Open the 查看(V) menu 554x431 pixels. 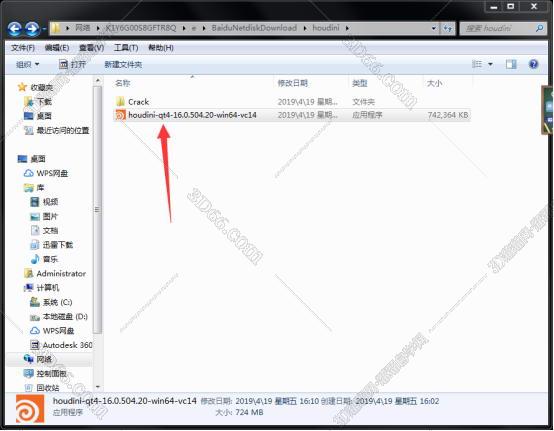91,48
